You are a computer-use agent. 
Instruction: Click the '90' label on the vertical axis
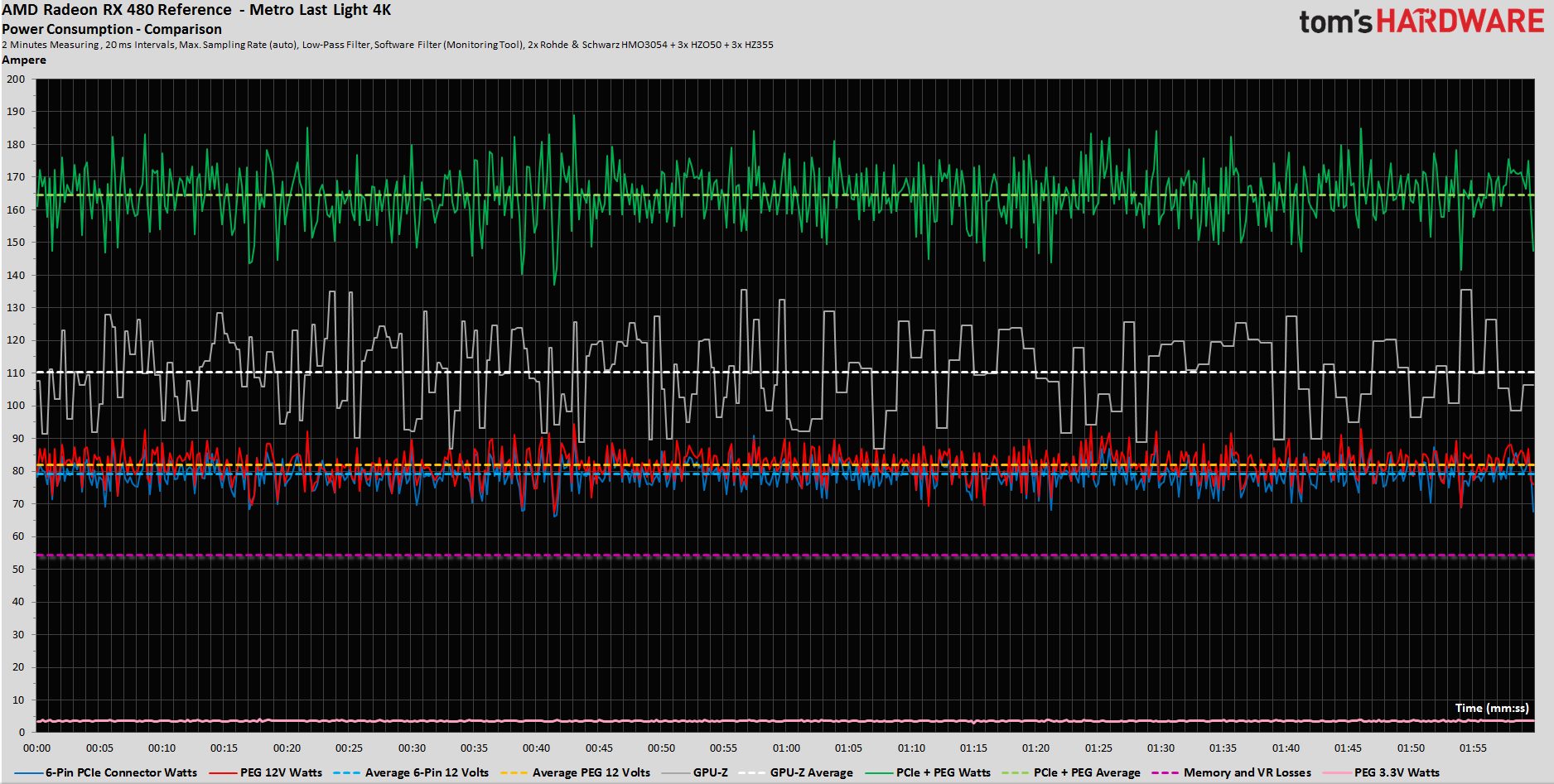click(x=18, y=438)
